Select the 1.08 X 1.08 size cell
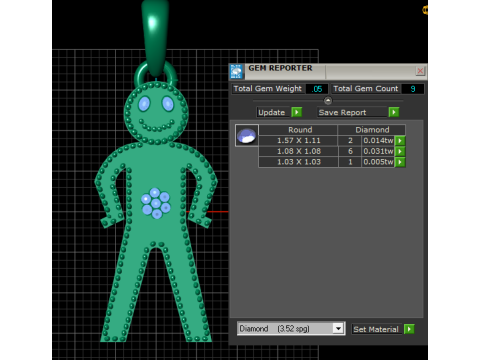480x360 pixels. [x=299, y=151]
